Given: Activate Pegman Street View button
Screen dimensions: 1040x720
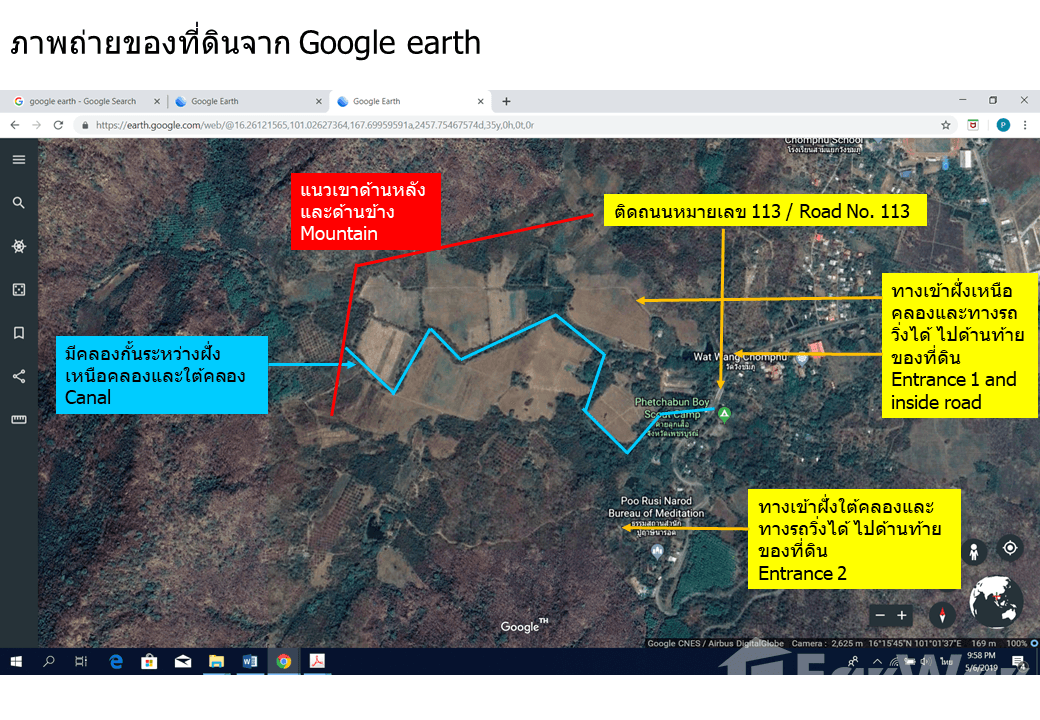Looking at the screenshot, I should click(x=972, y=551).
